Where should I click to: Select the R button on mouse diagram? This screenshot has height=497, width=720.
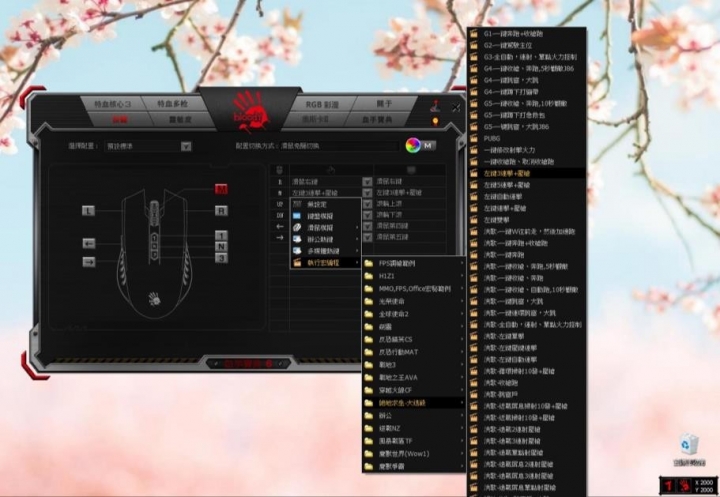click(x=221, y=211)
